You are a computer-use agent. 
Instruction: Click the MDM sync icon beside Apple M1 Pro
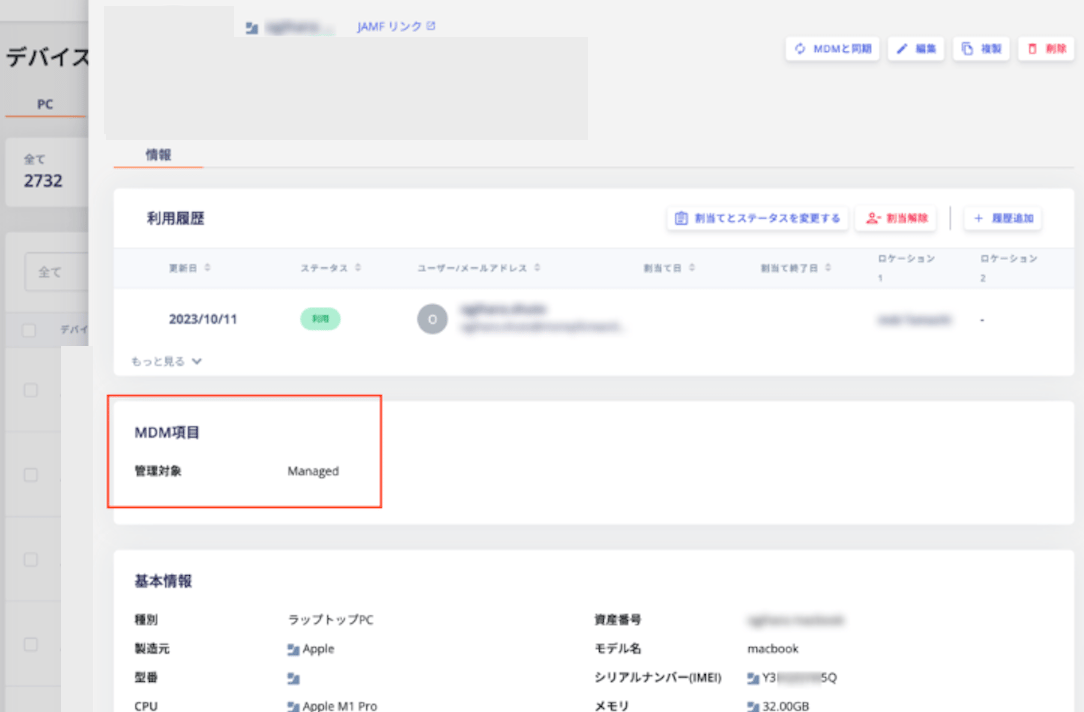click(293, 706)
